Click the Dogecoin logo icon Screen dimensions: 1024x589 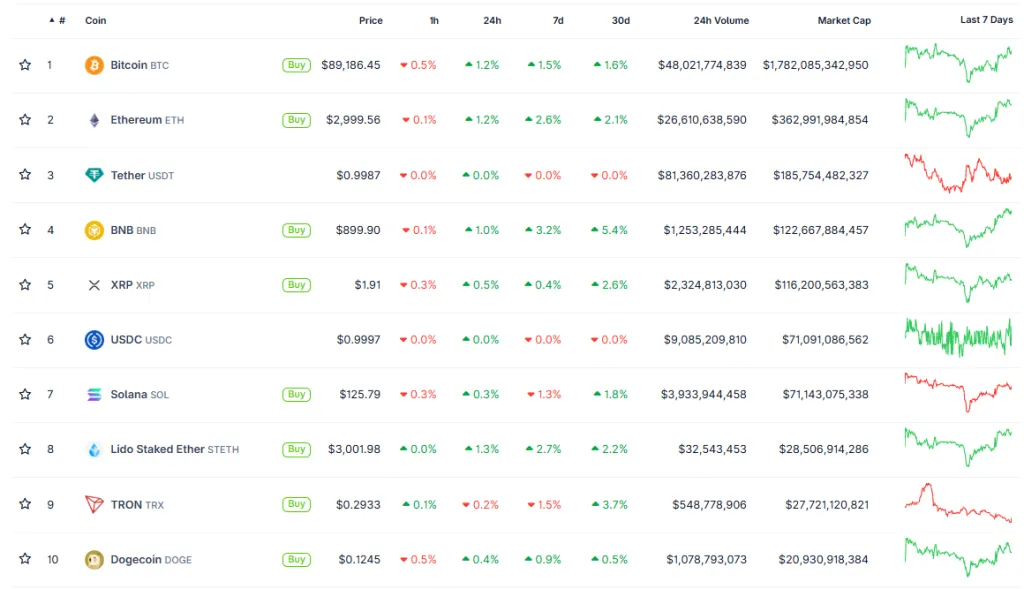pyautogui.click(x=94, y=559)
